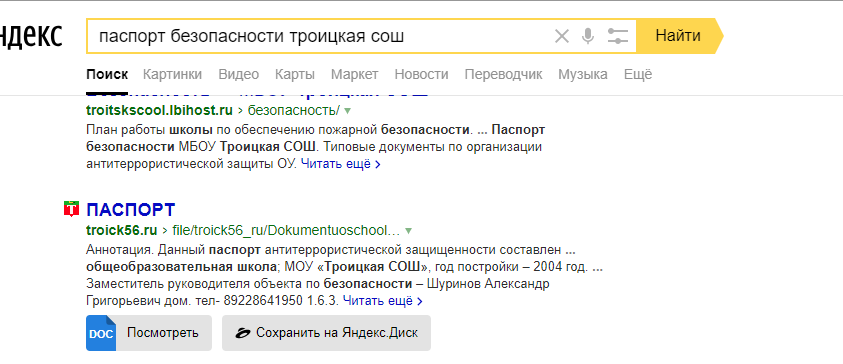Open the Карты tab

point(295,74)
